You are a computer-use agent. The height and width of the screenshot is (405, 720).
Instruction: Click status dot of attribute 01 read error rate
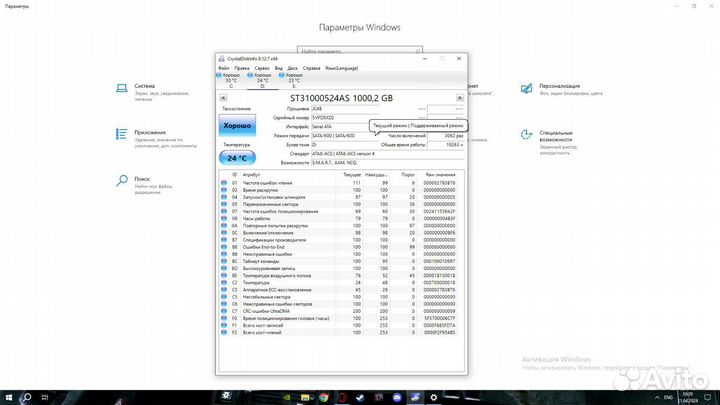(224, 183)
